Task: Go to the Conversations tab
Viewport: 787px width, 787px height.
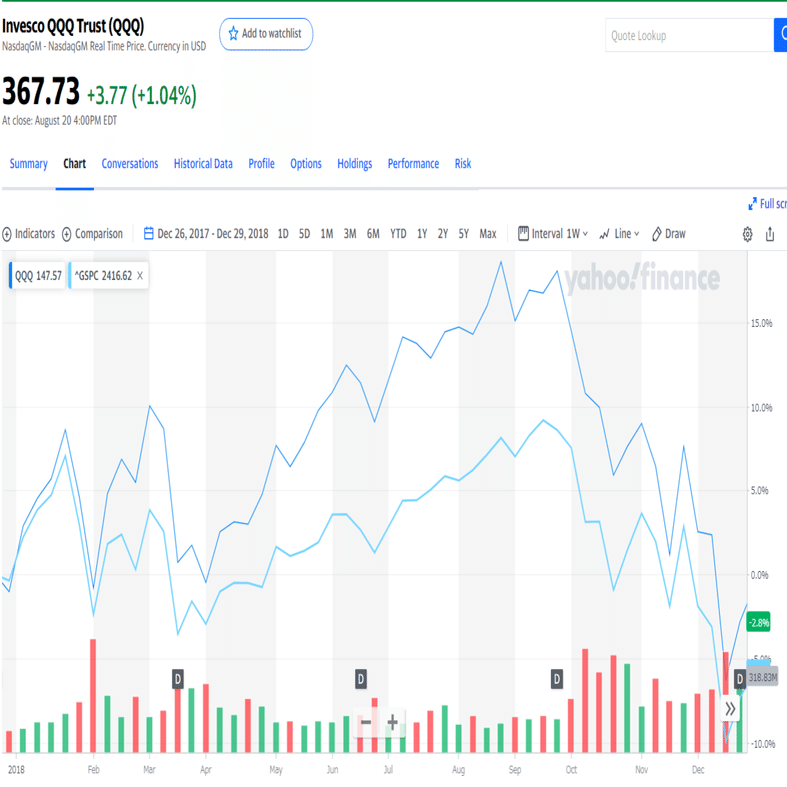Action: point(129,164)
